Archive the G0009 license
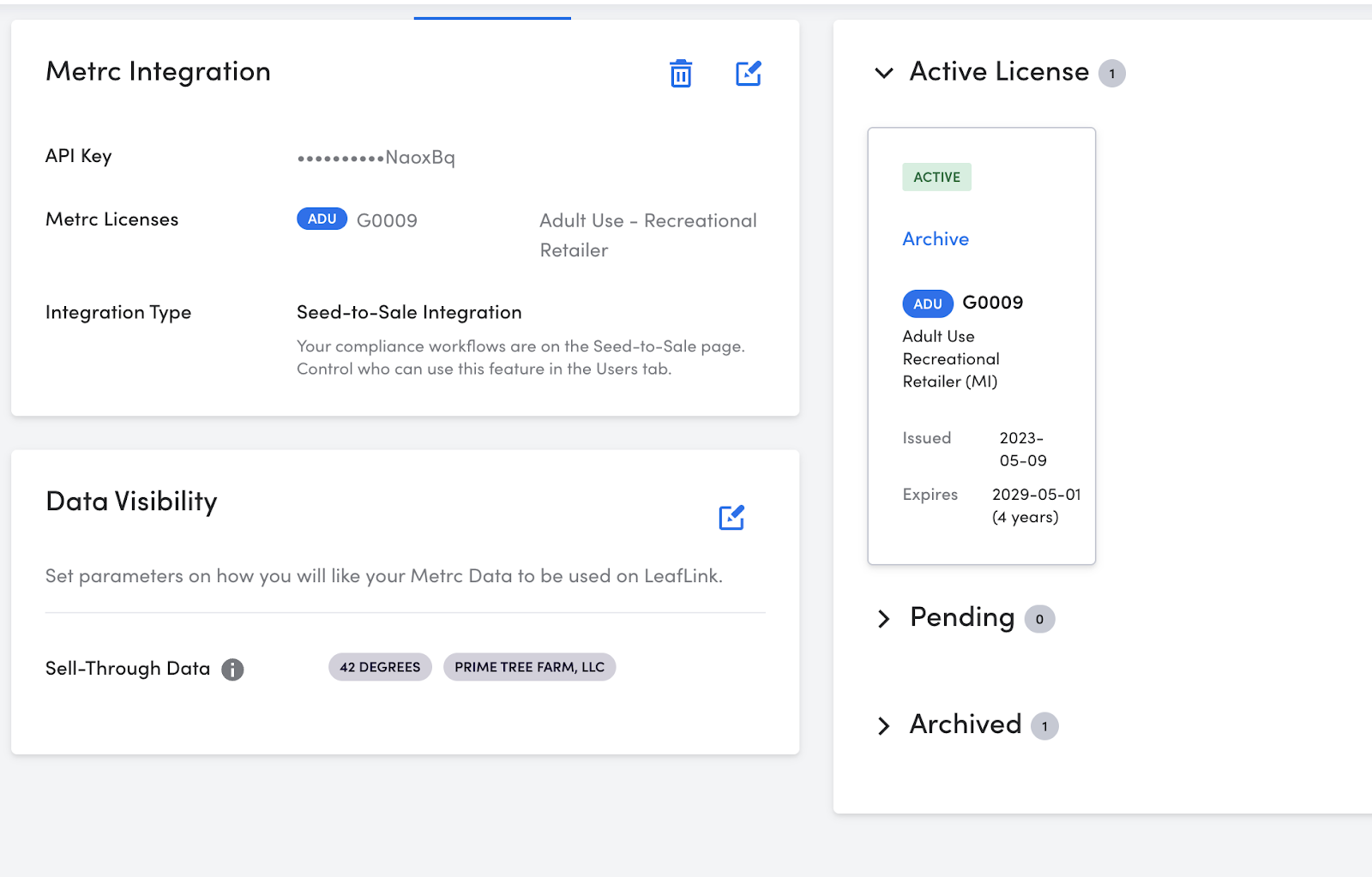 [x=936, y=239]
